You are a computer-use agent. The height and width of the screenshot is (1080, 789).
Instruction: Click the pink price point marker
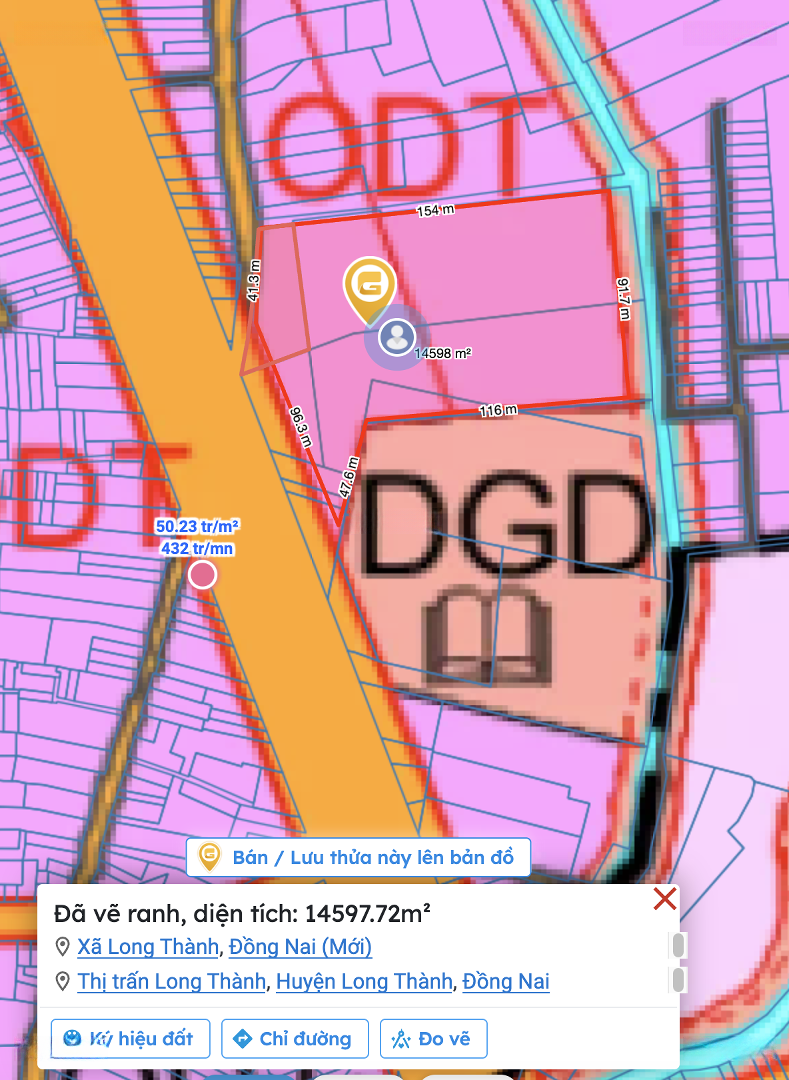[203, 574]
